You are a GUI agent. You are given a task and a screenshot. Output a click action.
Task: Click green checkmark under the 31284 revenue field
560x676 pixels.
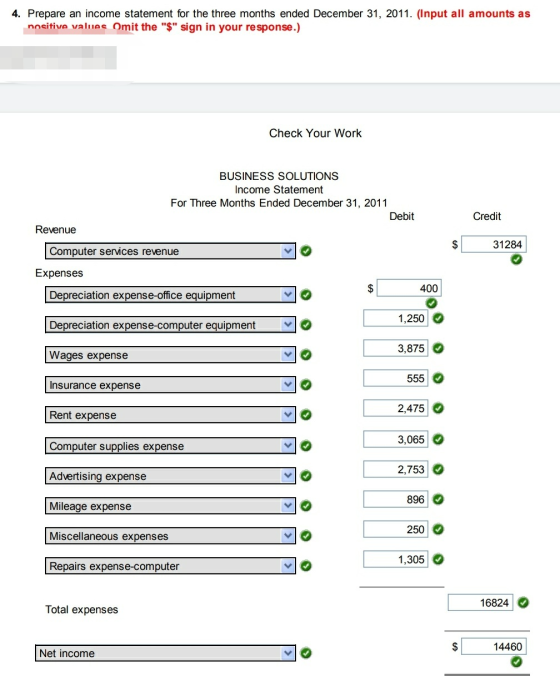pyautogui.click(x=516, y=260)
